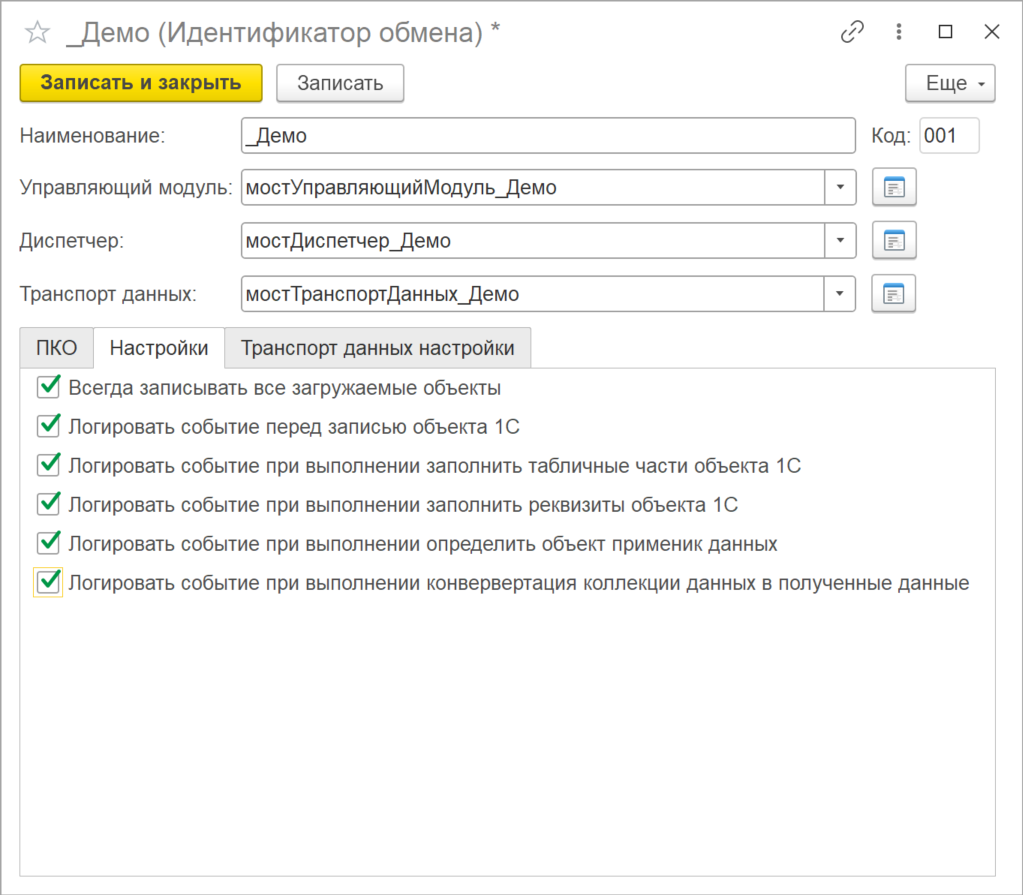The width and height of the screenshot is (1023, 895).
Task: Open Транспорт данных настройки tab
Action: click(x=378, y=348)
